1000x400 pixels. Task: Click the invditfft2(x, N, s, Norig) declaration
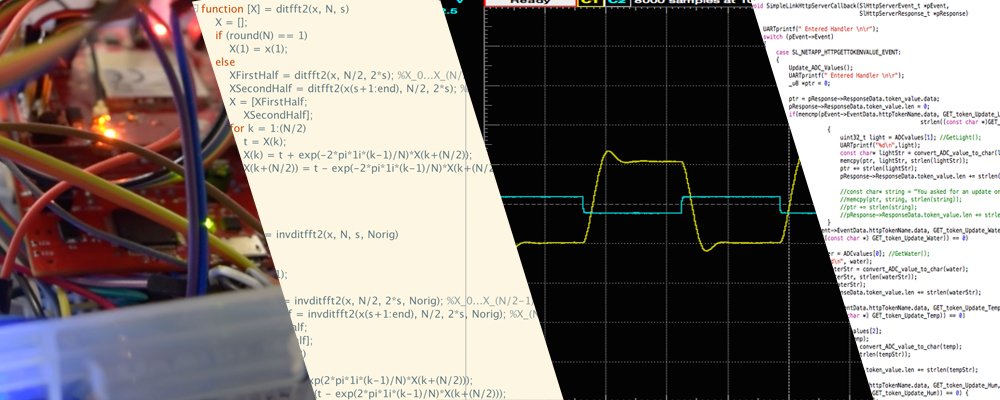coord(337,235)
